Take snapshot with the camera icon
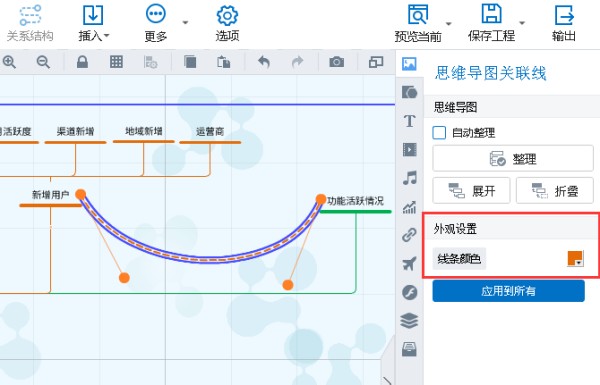This screenshot has height=385, width=600. coord(336,62)
